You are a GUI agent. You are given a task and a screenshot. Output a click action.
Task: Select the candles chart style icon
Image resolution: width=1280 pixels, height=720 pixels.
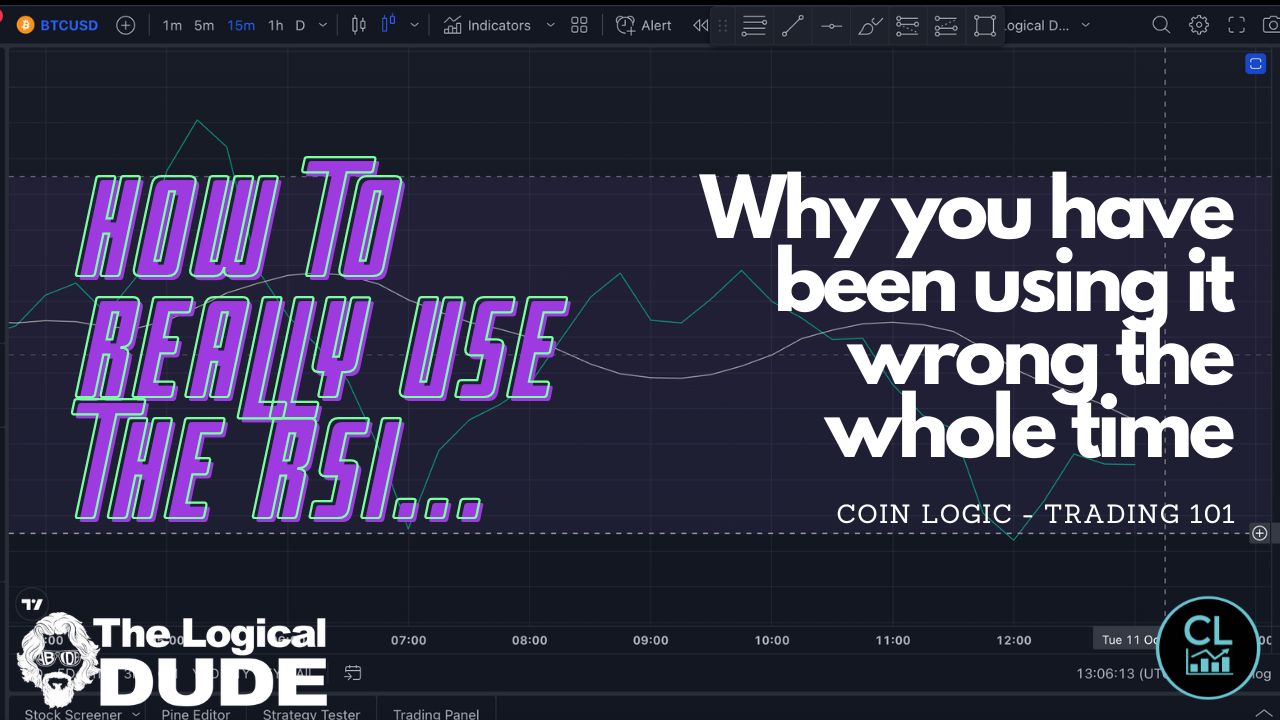(x=389, y=25)
